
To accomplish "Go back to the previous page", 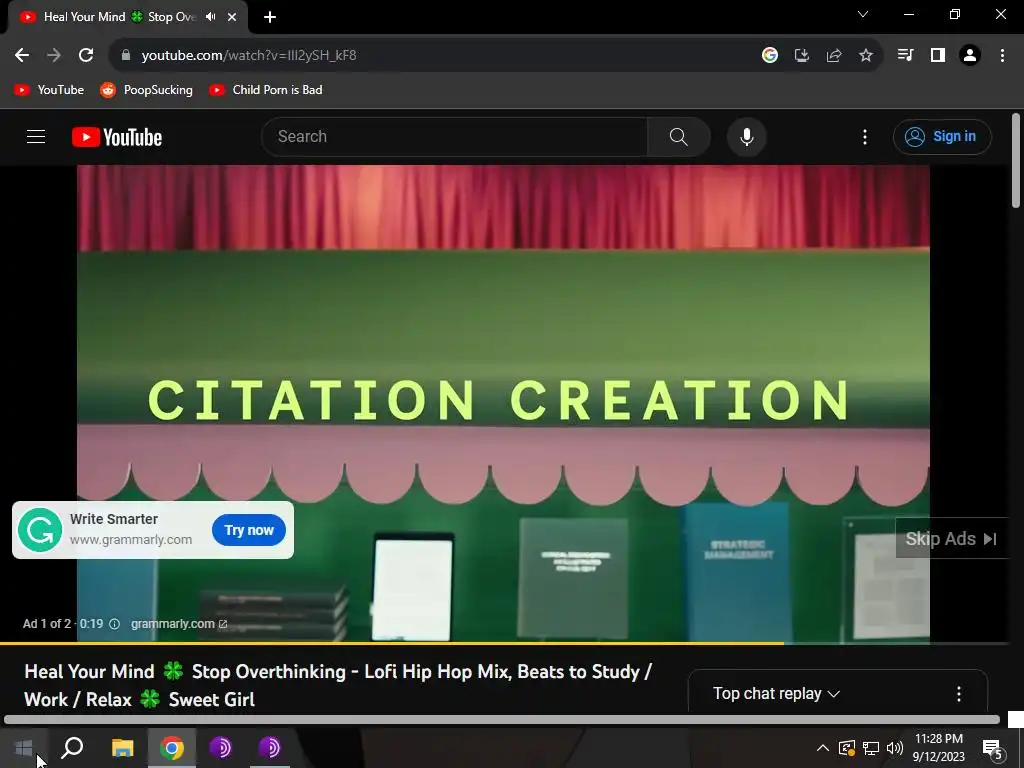I will (22, 56).
